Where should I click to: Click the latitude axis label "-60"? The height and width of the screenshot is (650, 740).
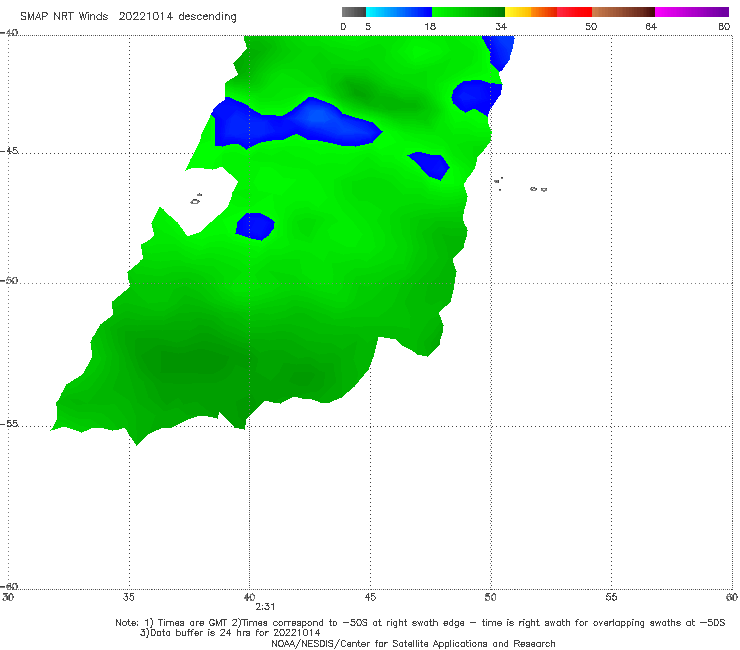pos(9,586)
